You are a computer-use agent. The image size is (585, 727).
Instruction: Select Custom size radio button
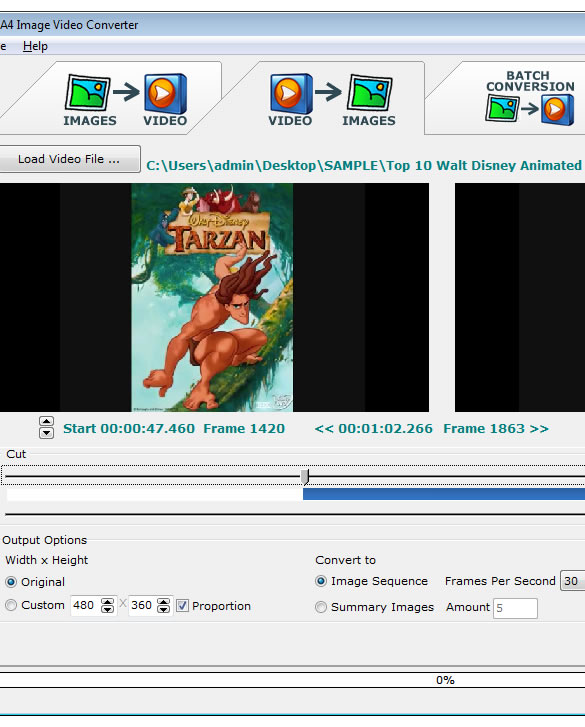[x=11, y=605]
